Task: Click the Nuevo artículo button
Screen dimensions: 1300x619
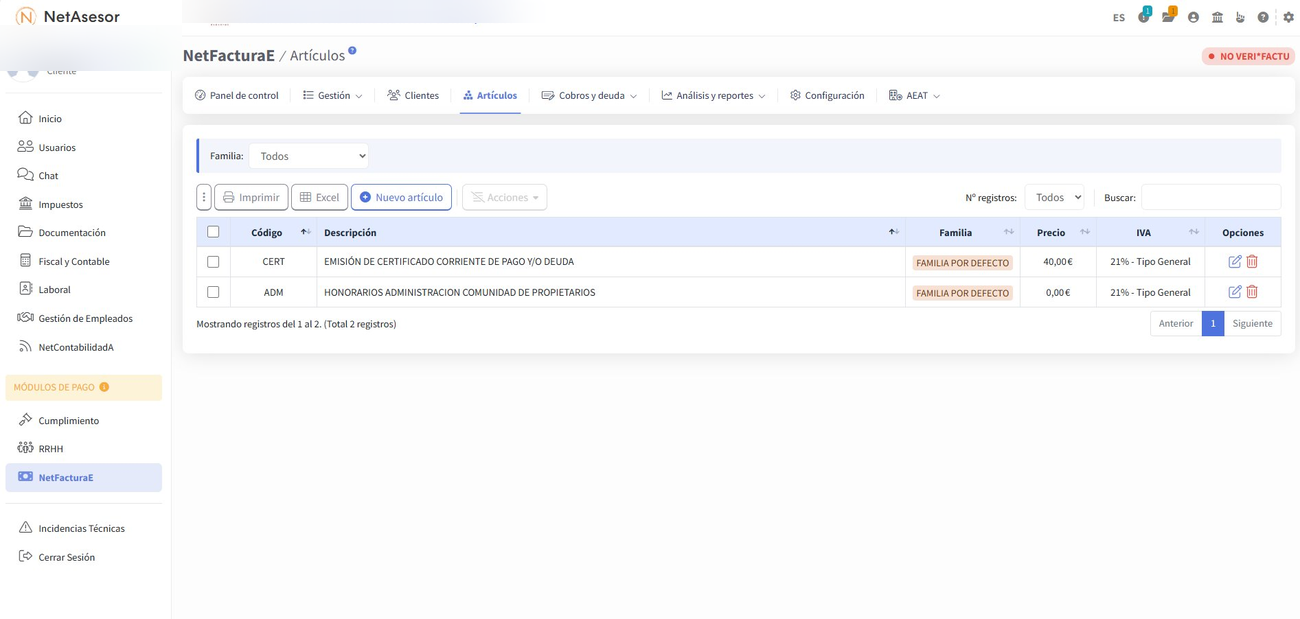Action: pyautogui.click(x=401, y=197)
